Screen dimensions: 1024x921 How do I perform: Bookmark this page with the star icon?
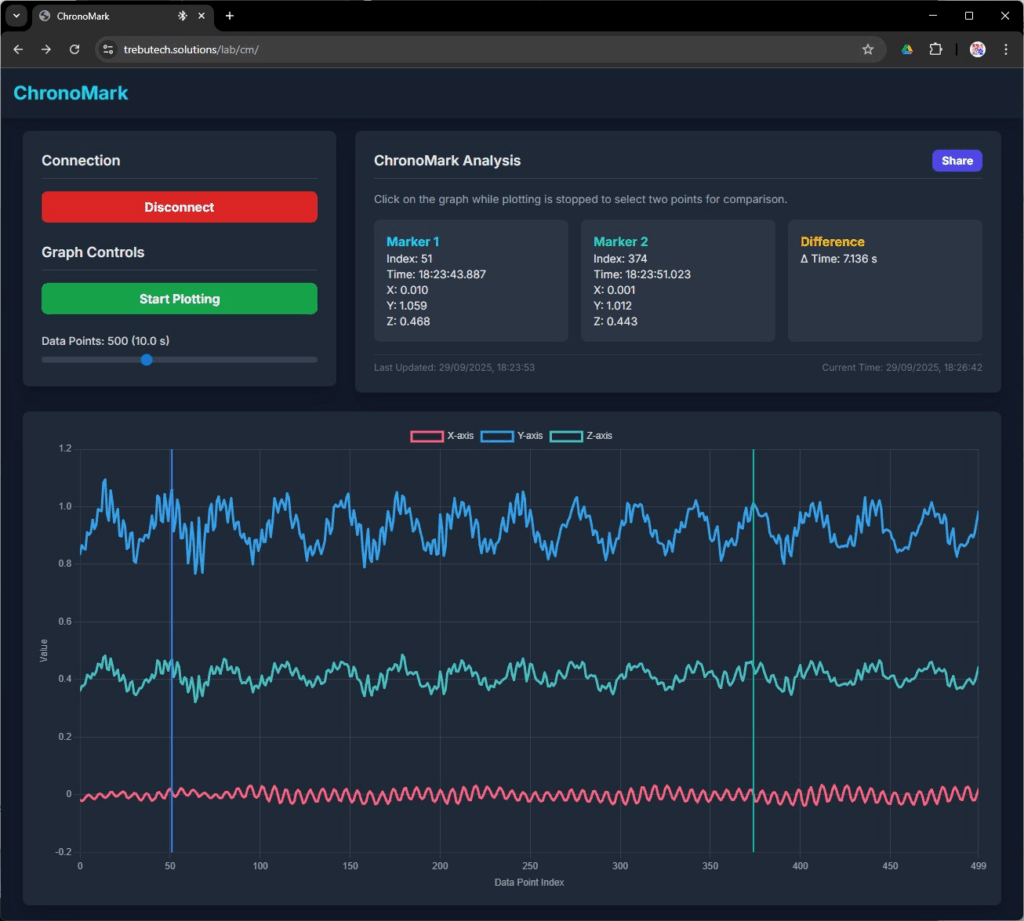point(867,49)
